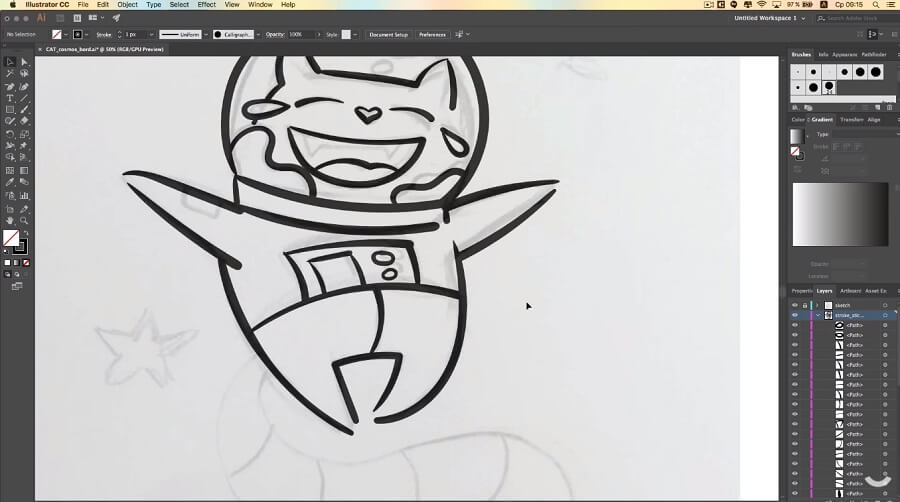Viewport: 900px width, 502px height.
Task: Click the Opacity value field
Action: [301, 34]
